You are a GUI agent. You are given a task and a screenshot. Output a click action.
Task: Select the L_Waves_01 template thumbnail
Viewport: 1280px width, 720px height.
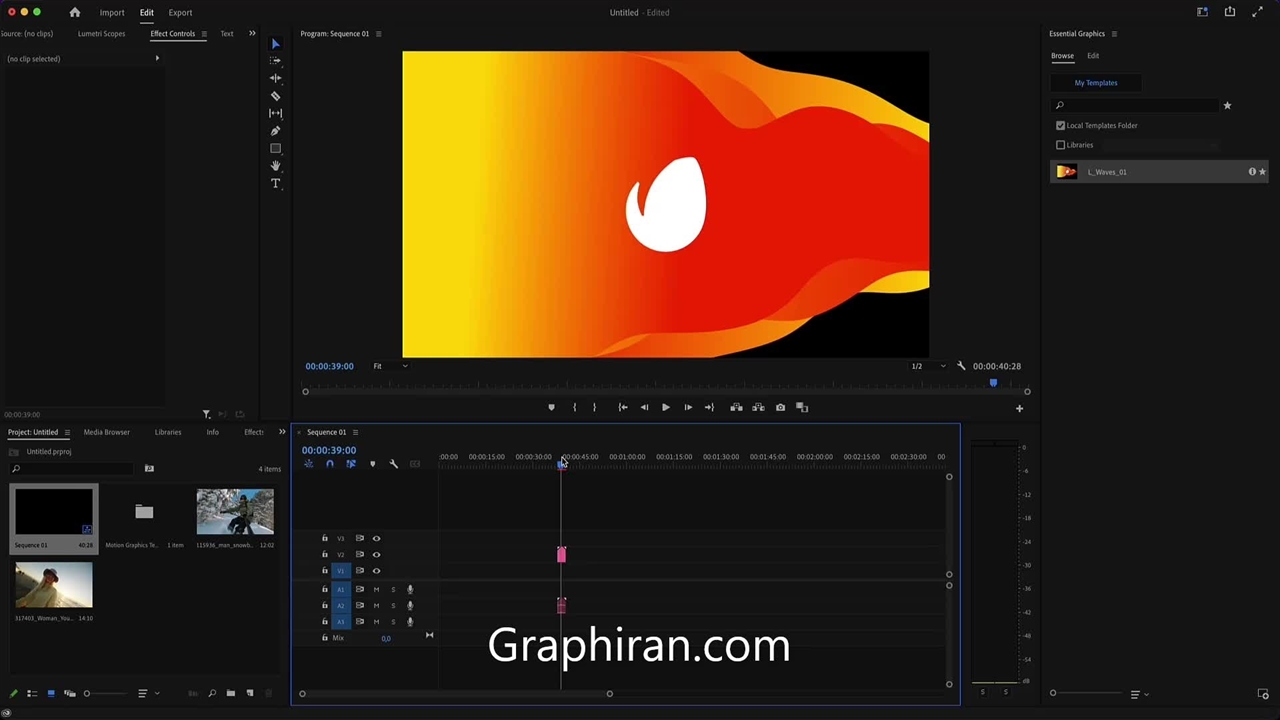[x=1067, y=172]
